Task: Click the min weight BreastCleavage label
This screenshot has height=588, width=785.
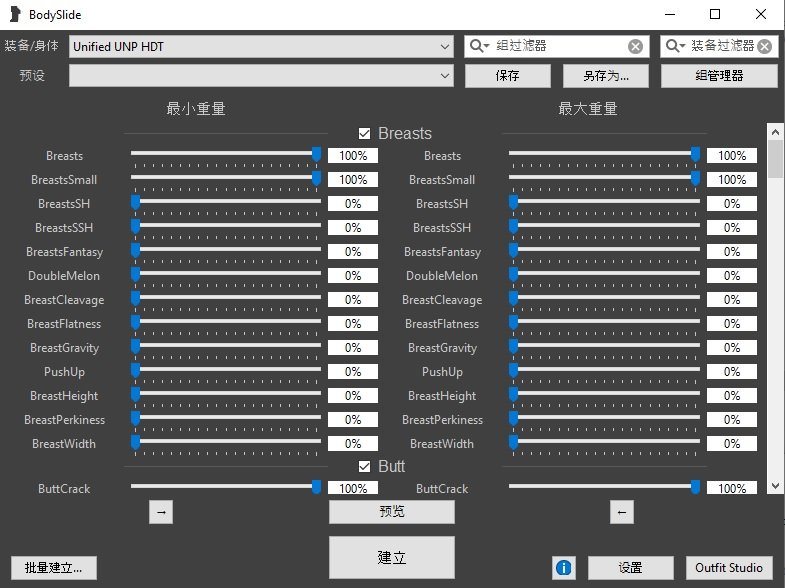Action: (64, 300)
